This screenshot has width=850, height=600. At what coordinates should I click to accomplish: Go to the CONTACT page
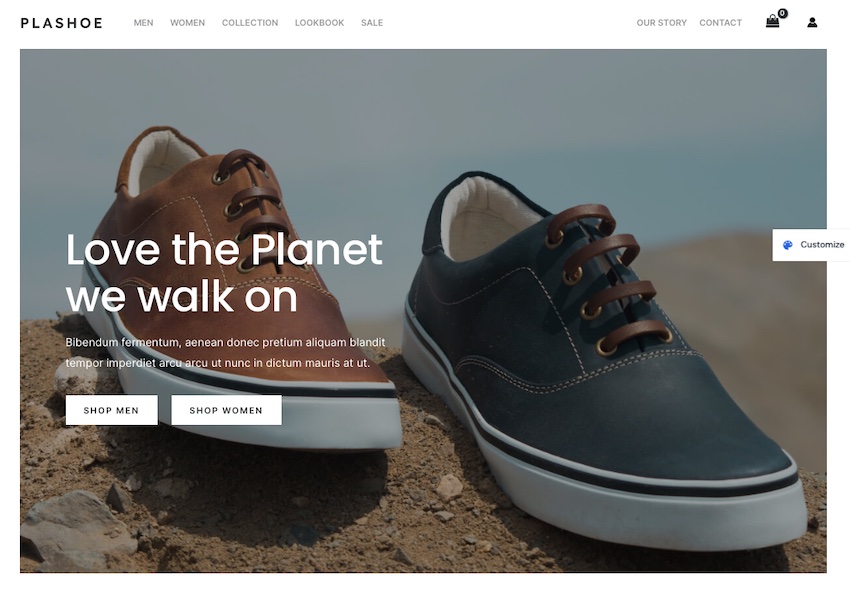click(x=720, y=23)
